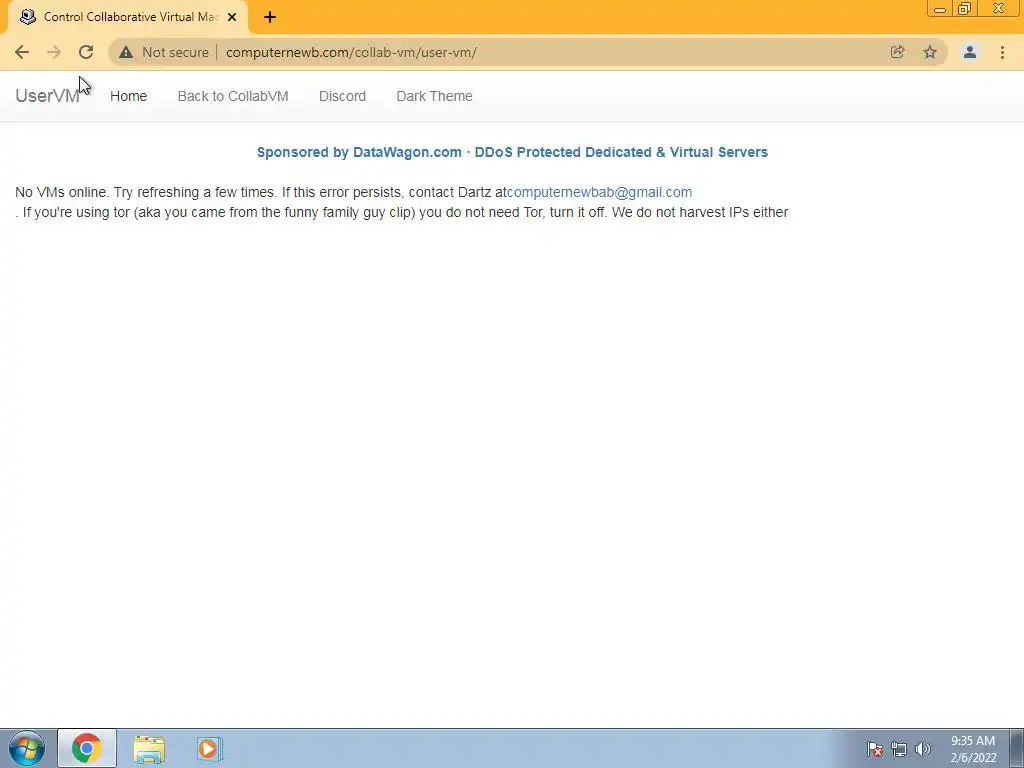Click the 'No VMs online' message text
The height and width of the screenshot is (768, 1024).
click(x=62, y=192)
